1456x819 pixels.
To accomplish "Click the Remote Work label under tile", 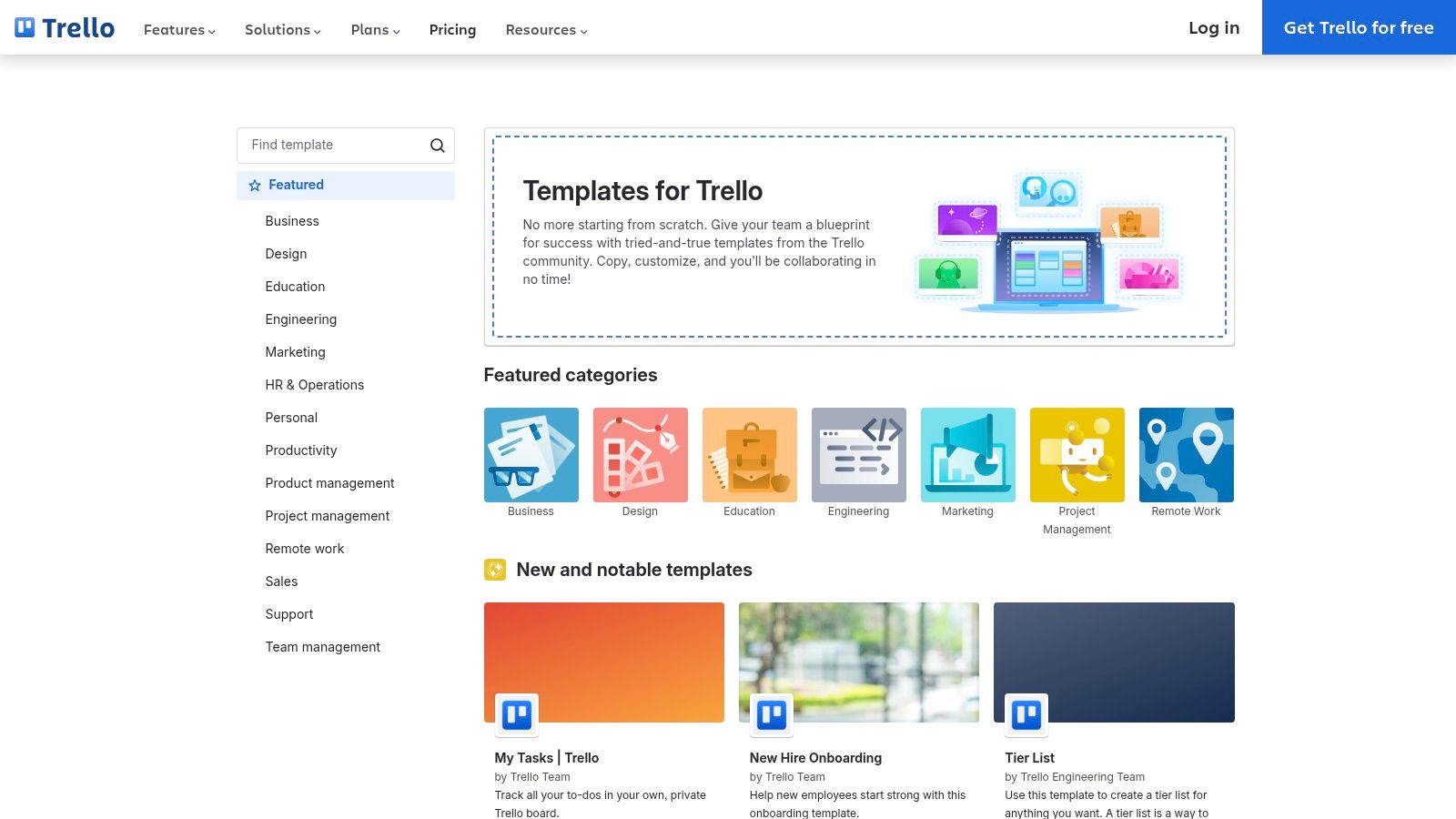I will click(1186, 511).
